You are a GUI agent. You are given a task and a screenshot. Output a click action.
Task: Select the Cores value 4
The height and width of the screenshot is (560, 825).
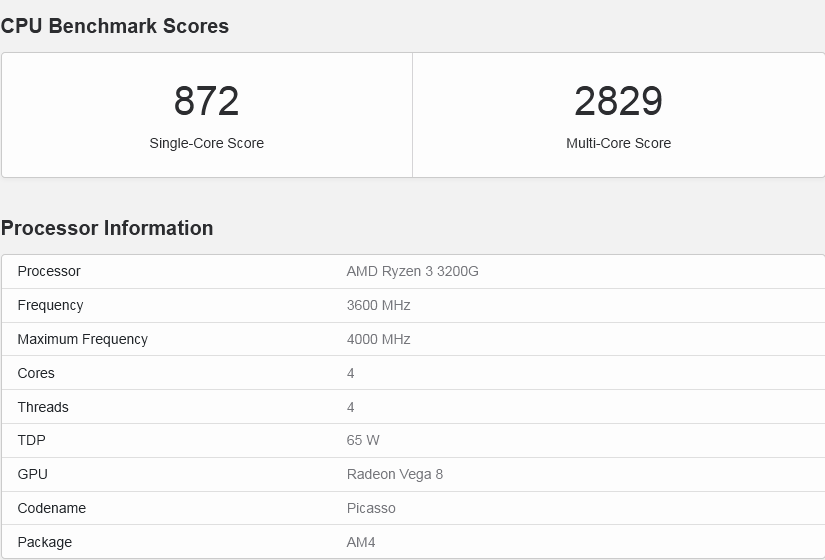[x=350, y=373]
